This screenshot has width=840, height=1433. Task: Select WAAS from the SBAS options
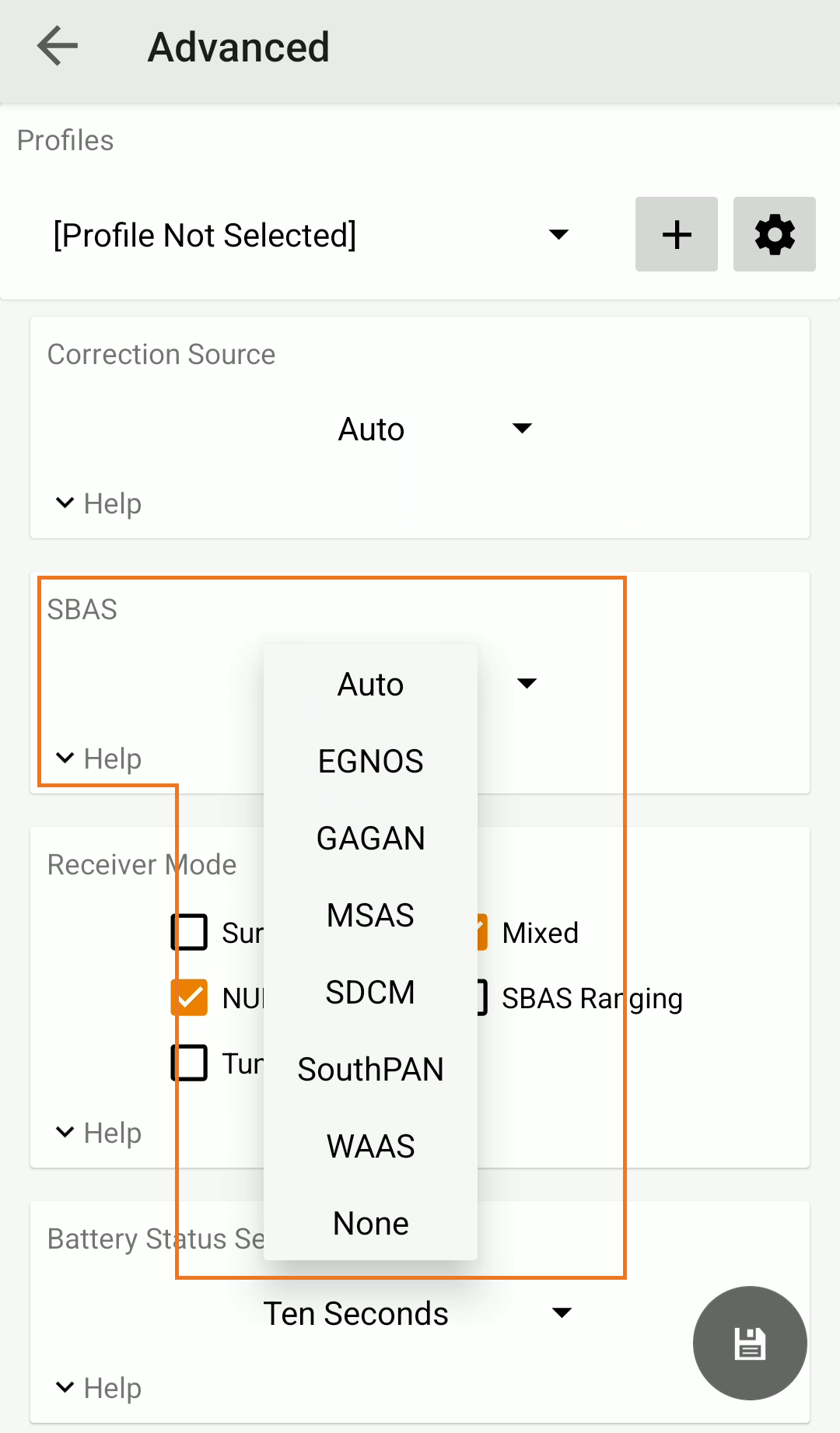(370, 1146)
